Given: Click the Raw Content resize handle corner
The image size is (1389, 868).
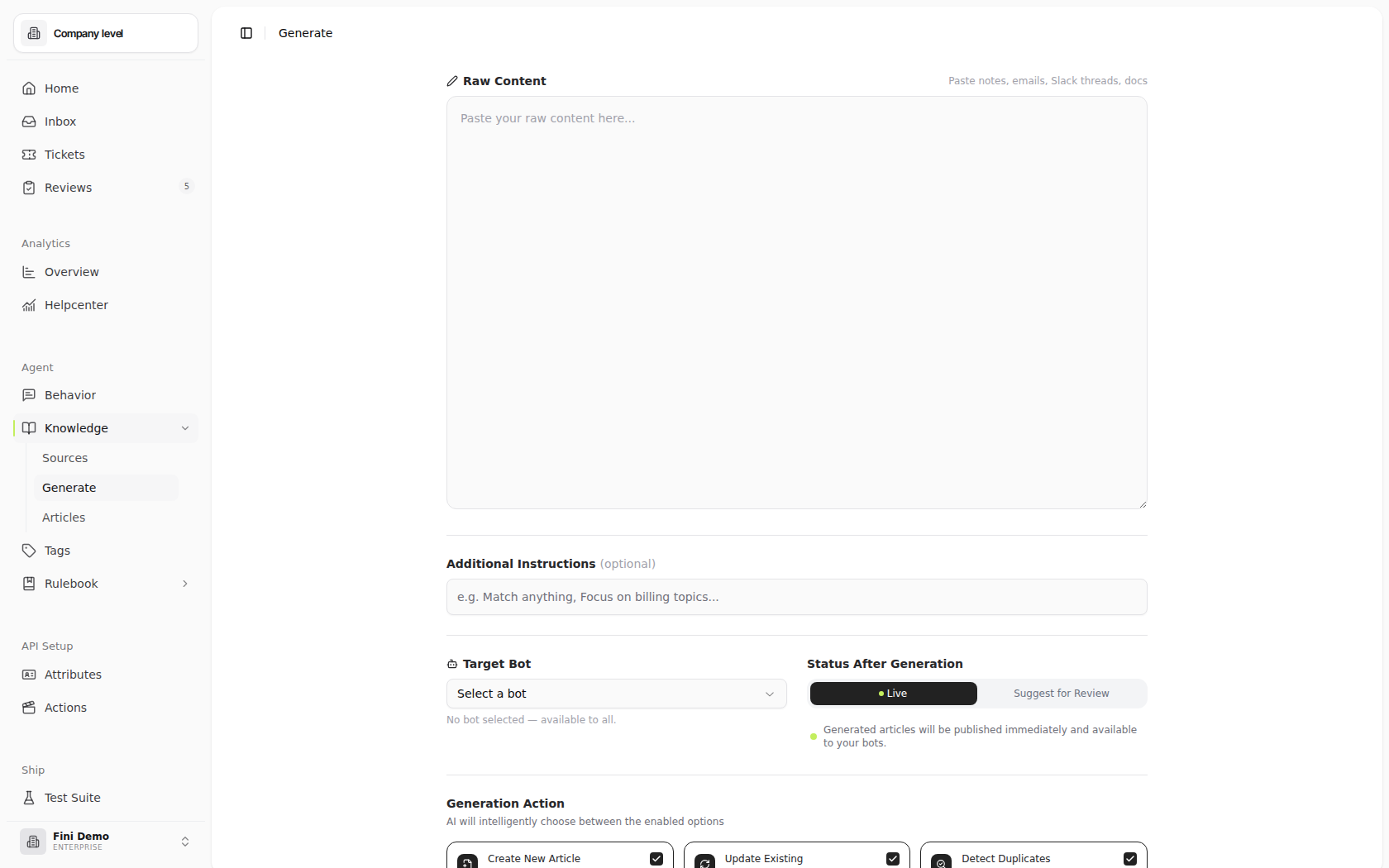Looking at the screenshot, I should coord(1143,503).
